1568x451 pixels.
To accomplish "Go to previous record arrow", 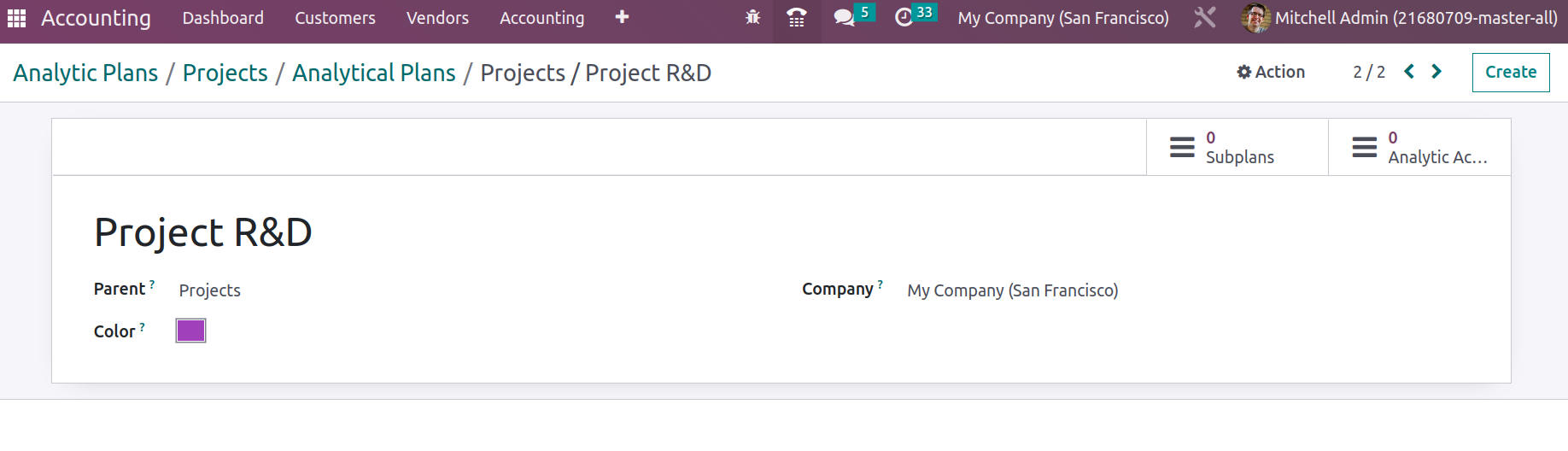I will point(1409,72).
